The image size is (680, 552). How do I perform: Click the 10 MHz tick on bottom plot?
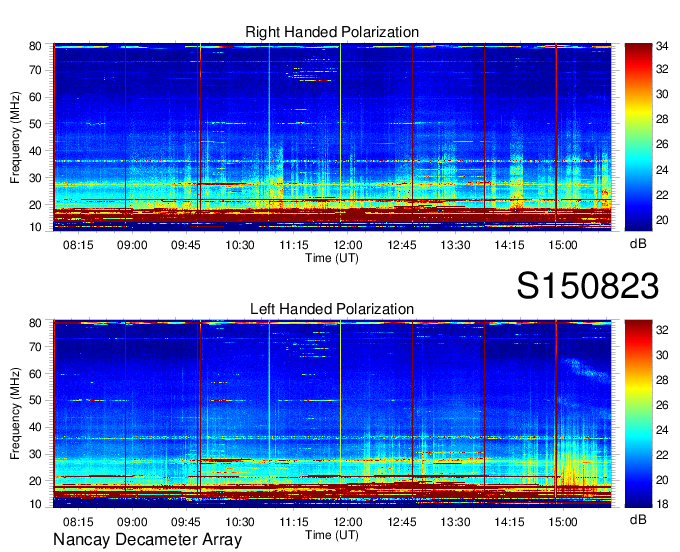tap(35, 504)
